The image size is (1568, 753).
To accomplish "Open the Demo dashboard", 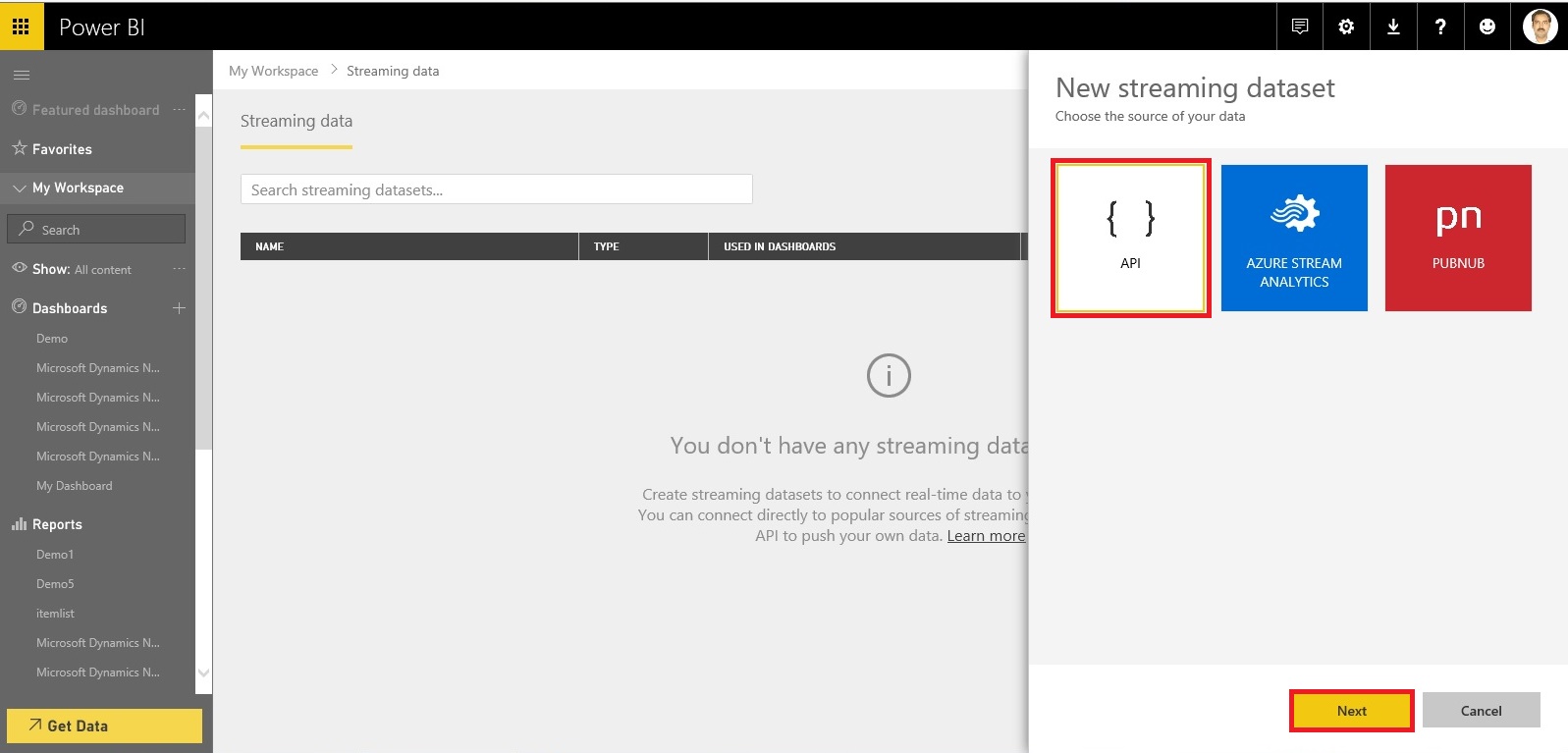I will (52, 339).
